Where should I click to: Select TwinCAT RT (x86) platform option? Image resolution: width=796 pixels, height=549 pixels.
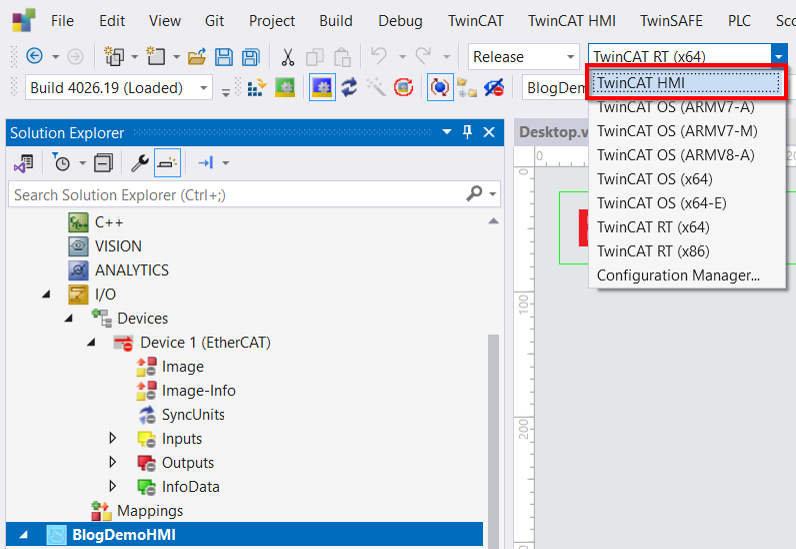[x=687, y=251]
